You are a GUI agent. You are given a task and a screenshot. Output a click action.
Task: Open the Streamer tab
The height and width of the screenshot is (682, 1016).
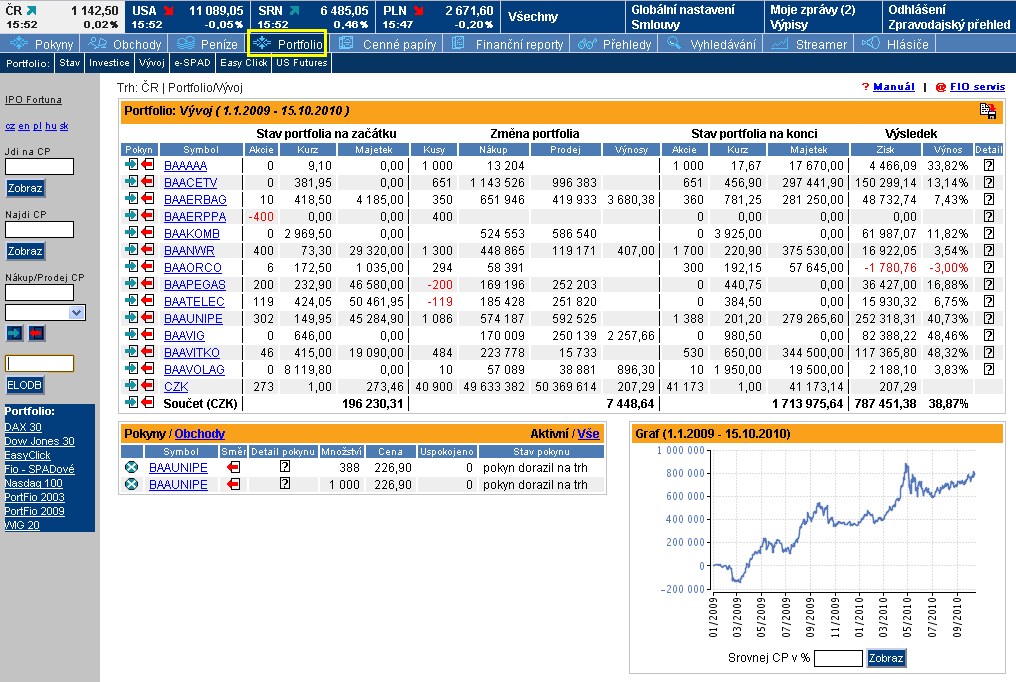coord(809,44)
